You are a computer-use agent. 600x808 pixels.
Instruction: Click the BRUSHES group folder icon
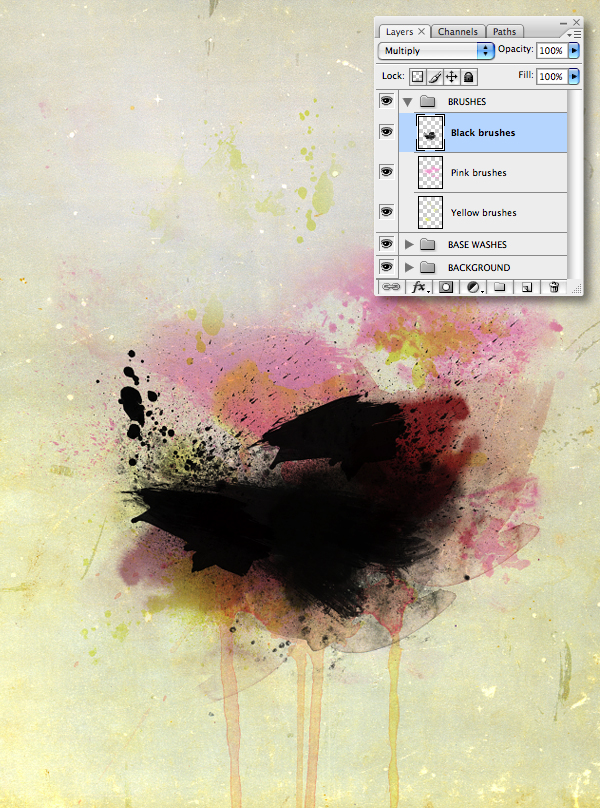pyautogui.click(x=427, y=101)
